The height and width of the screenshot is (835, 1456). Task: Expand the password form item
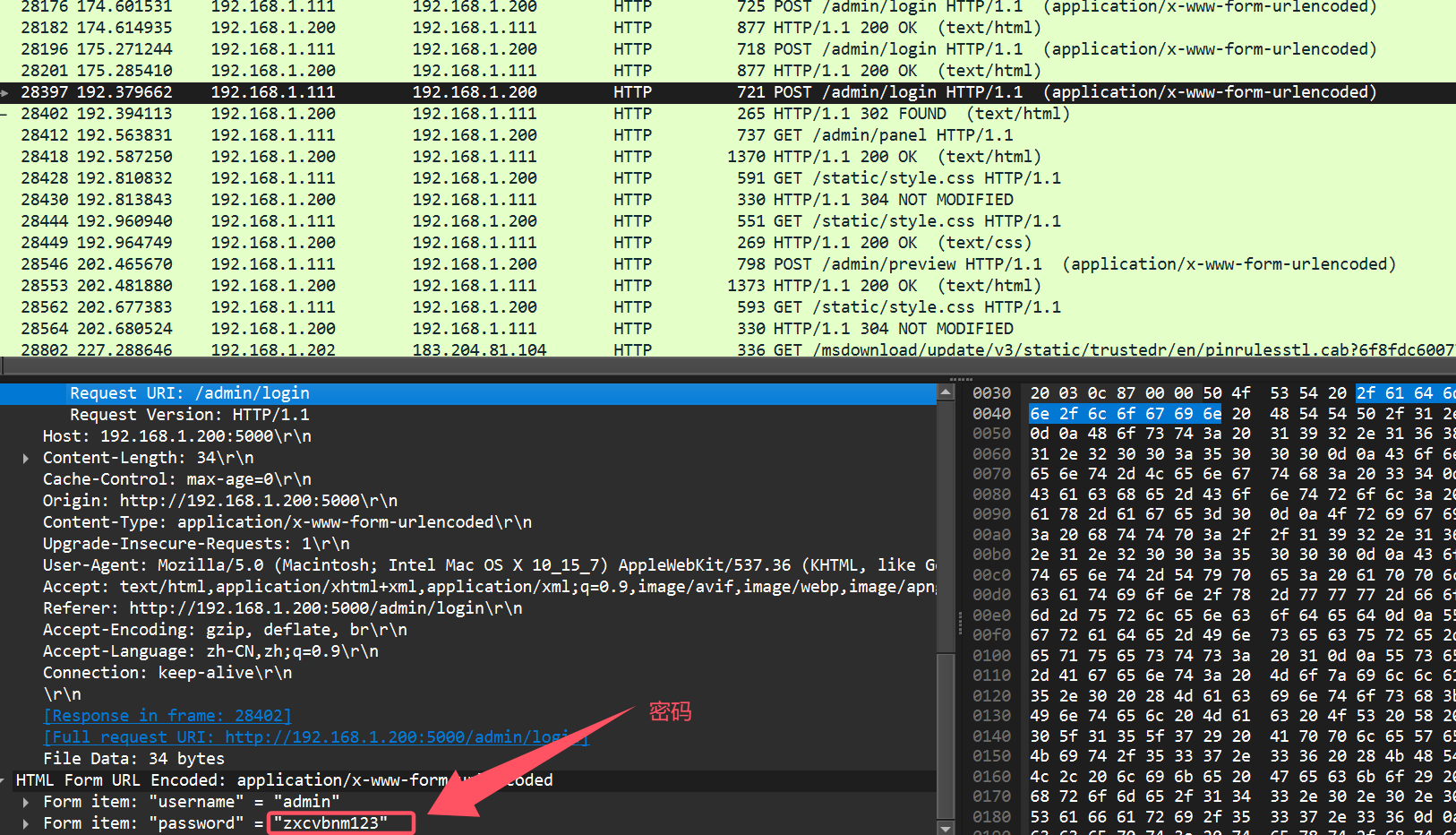[x=26, y=823]
